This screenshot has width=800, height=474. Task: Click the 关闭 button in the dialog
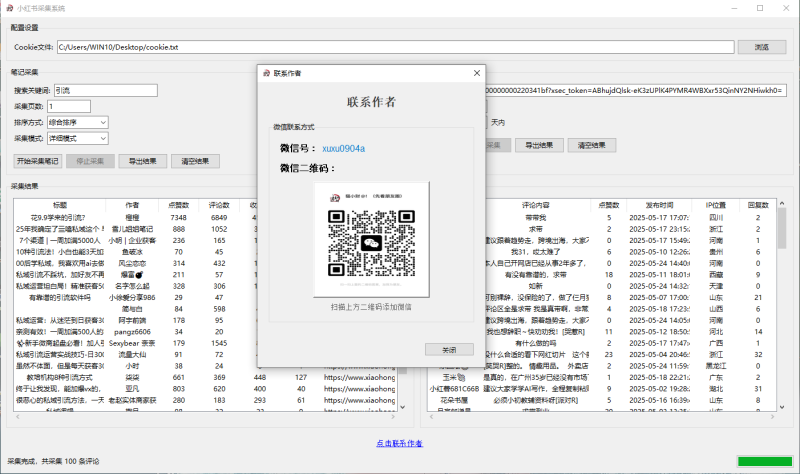[x=449, y=350]
